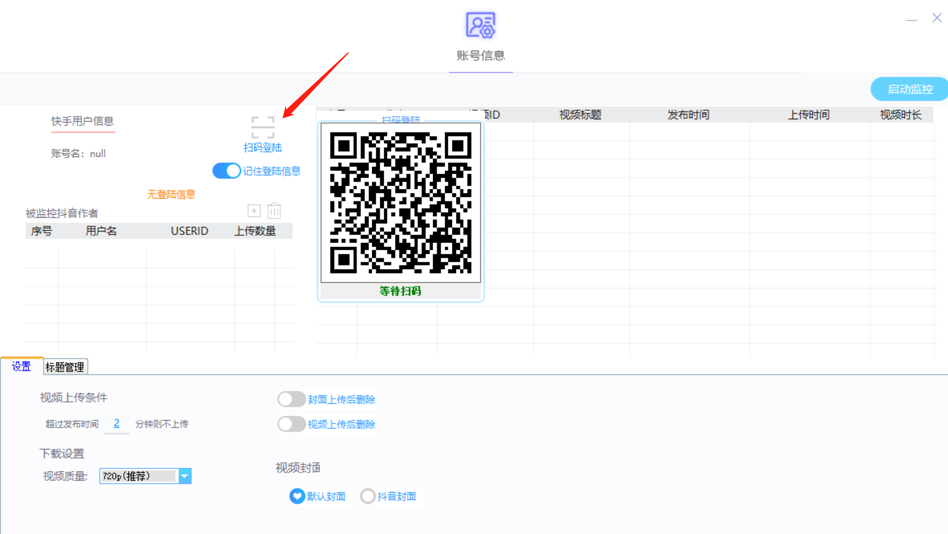Enable 视频上传后删除 switch

[291, 424]
